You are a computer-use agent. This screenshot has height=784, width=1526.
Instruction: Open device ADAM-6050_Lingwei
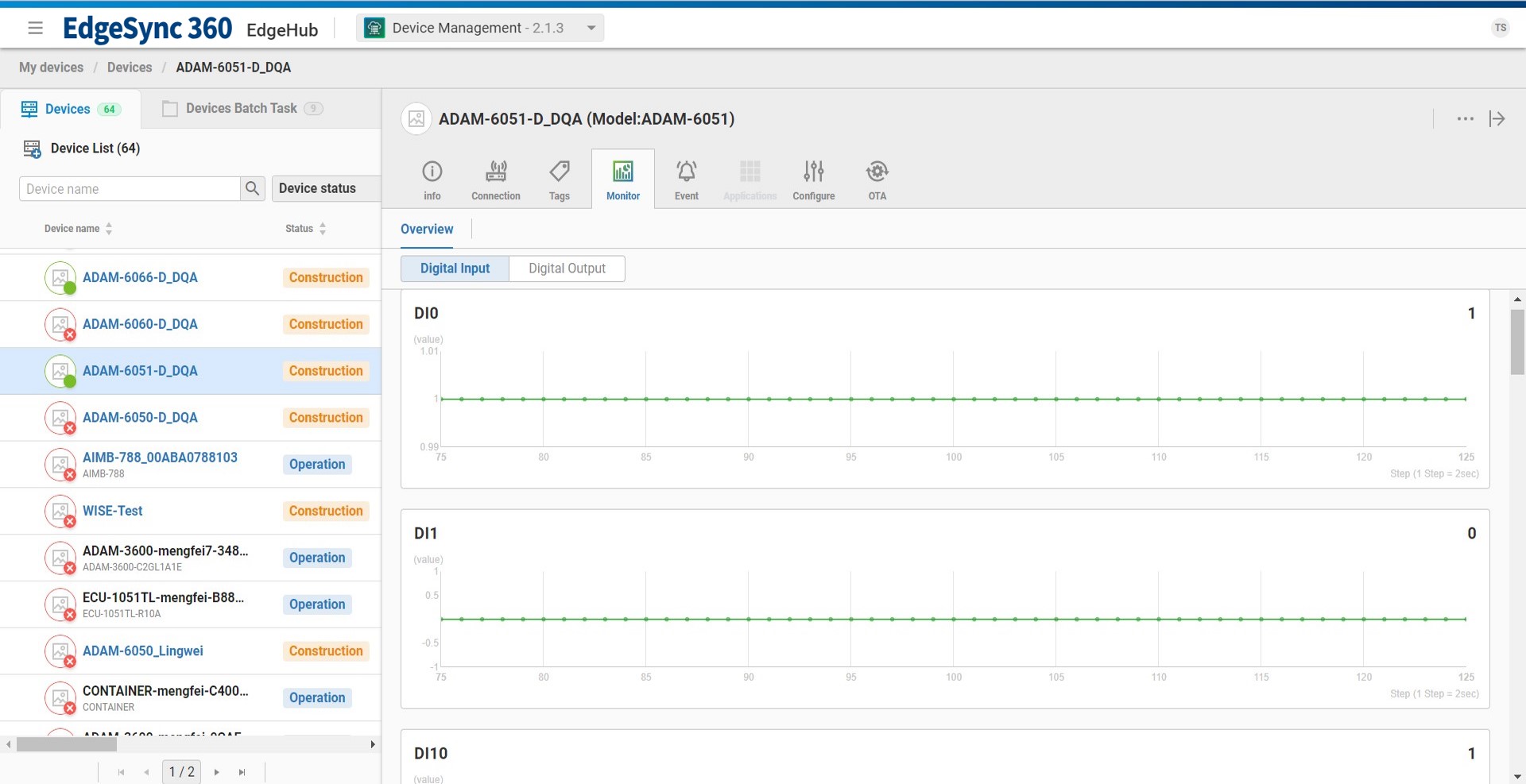tap(143, 651)
